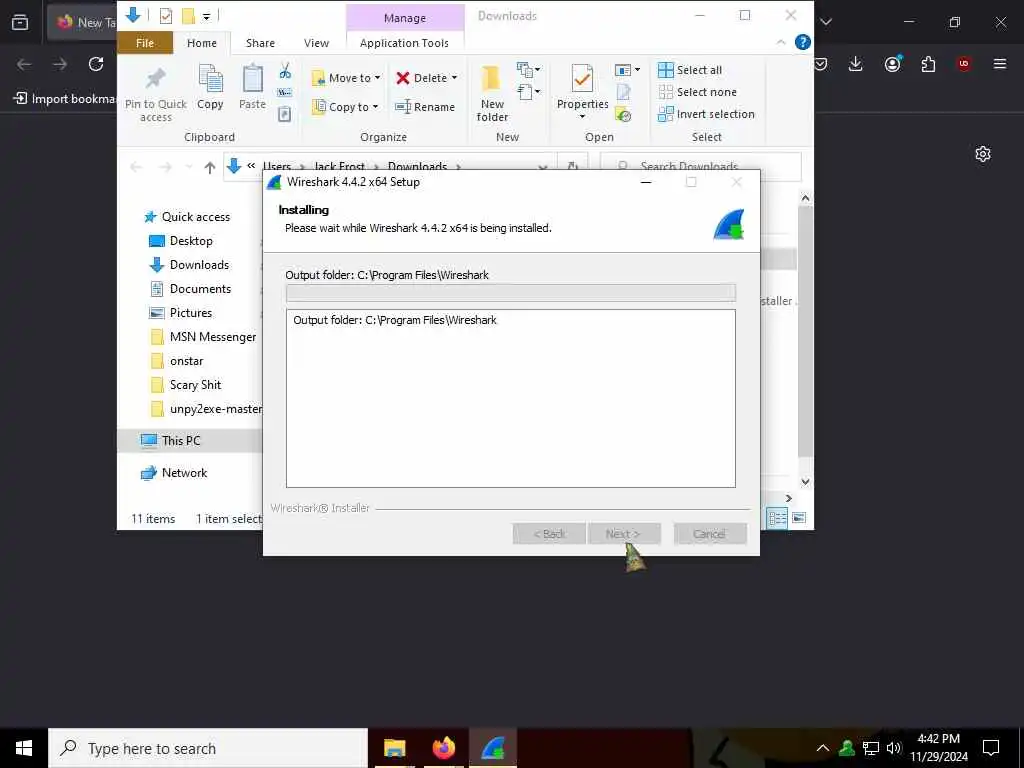Open new tab settings gear icon
The image size is (1024, 768).
pyautogui.click(x=983, y=154)
